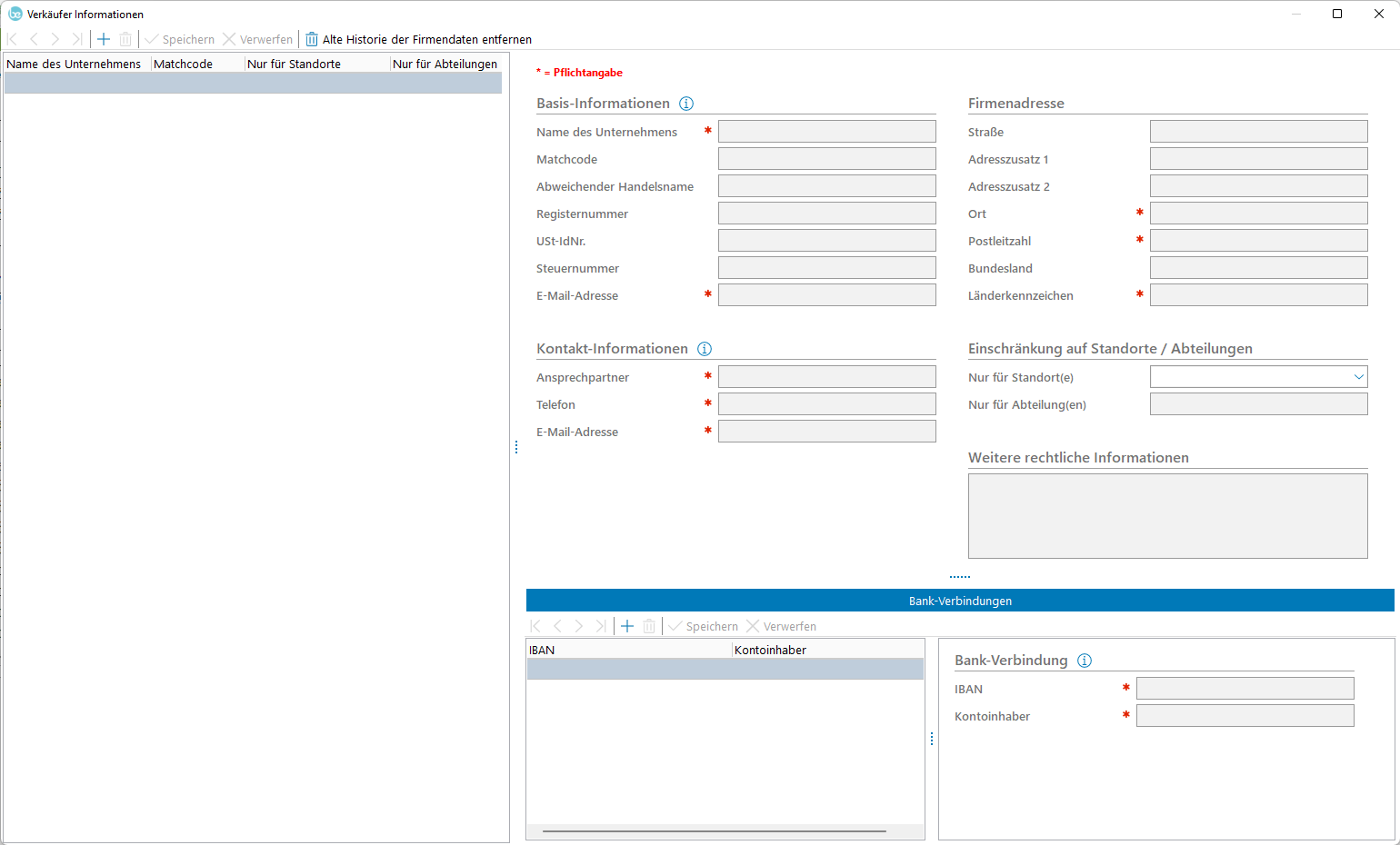
Task: Open the Nur für Standort(e) dropdown
Action: click(1358, 377)
